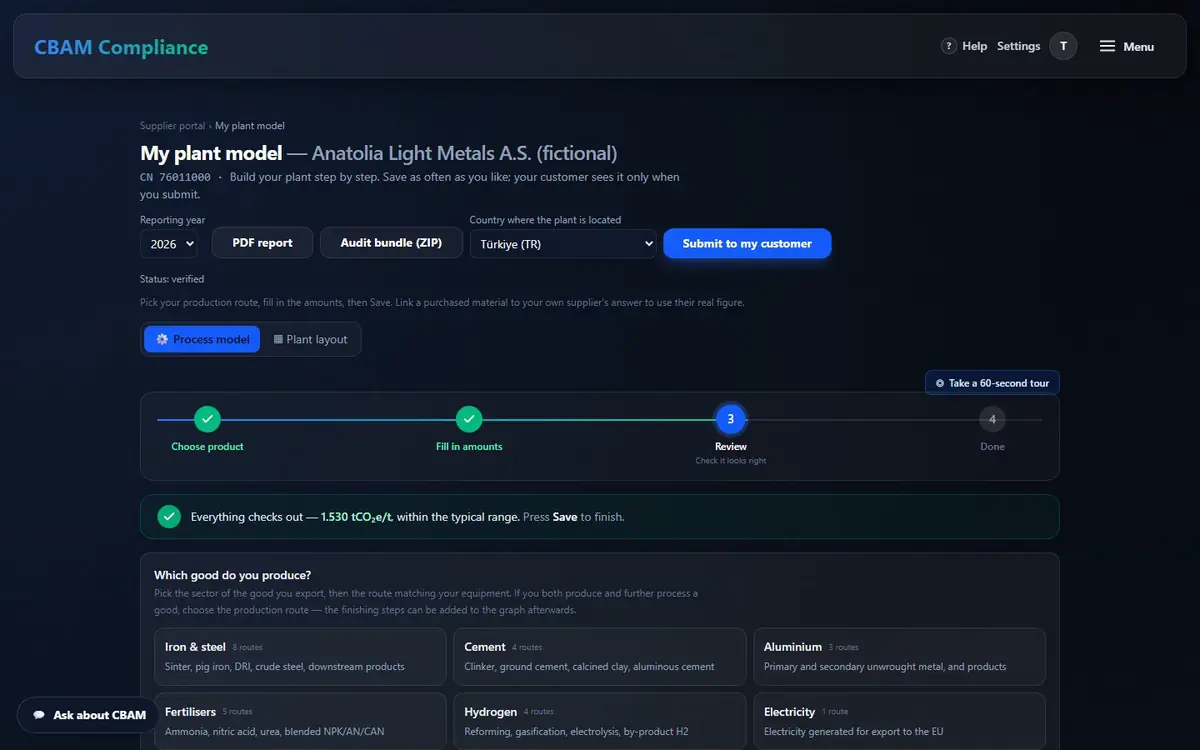
Task: Download the Audit bundle (ZIP)
Action: click(x=391, y=243)
